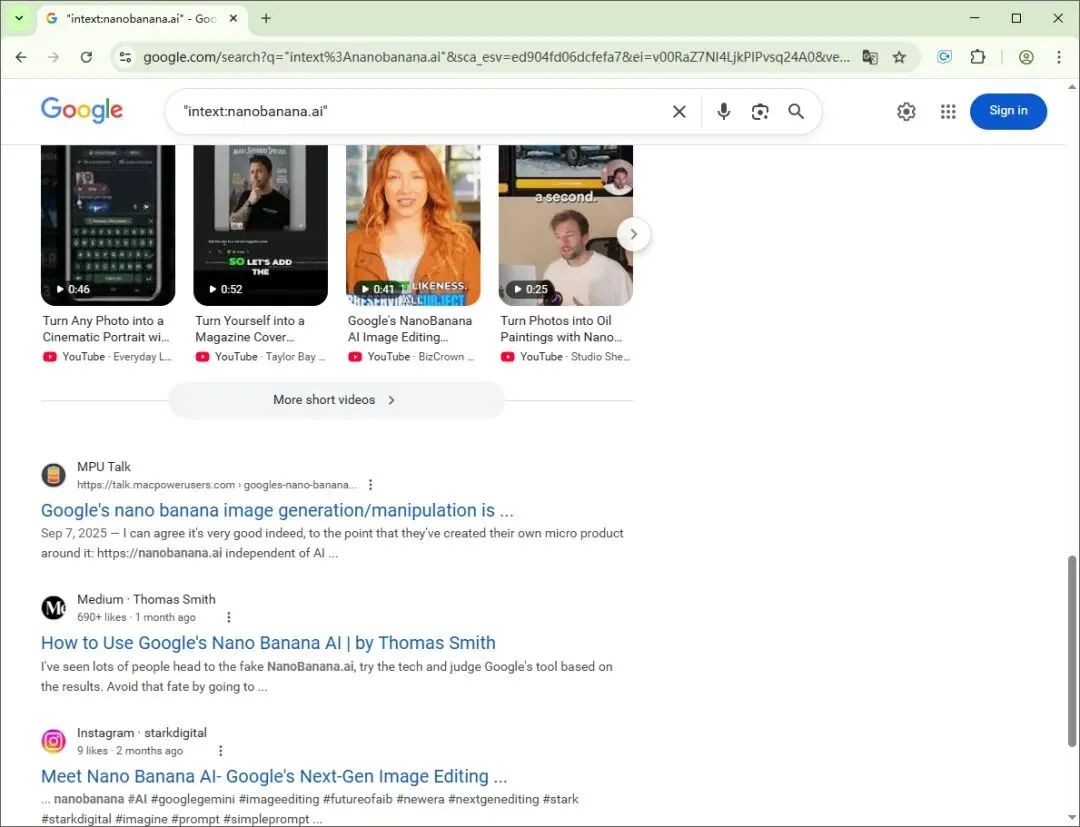This screenshot has height=827, width=1080.
Task: Click the page vertical scrollbar thumb
Action: (x=1072, y=651)
